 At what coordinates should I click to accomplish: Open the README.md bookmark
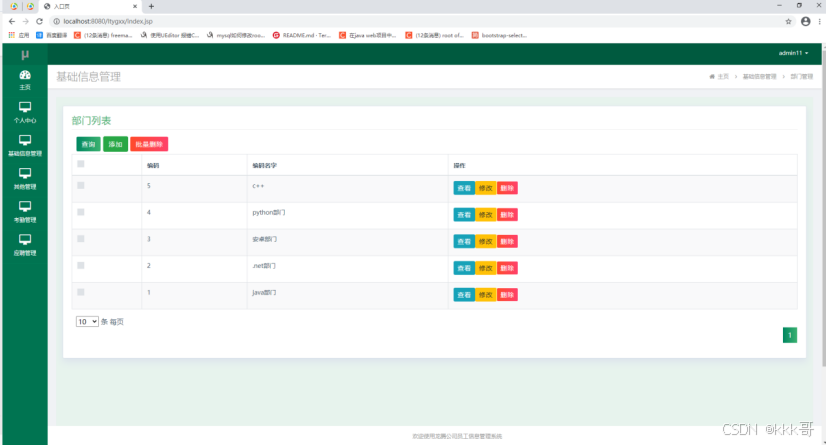302,35
